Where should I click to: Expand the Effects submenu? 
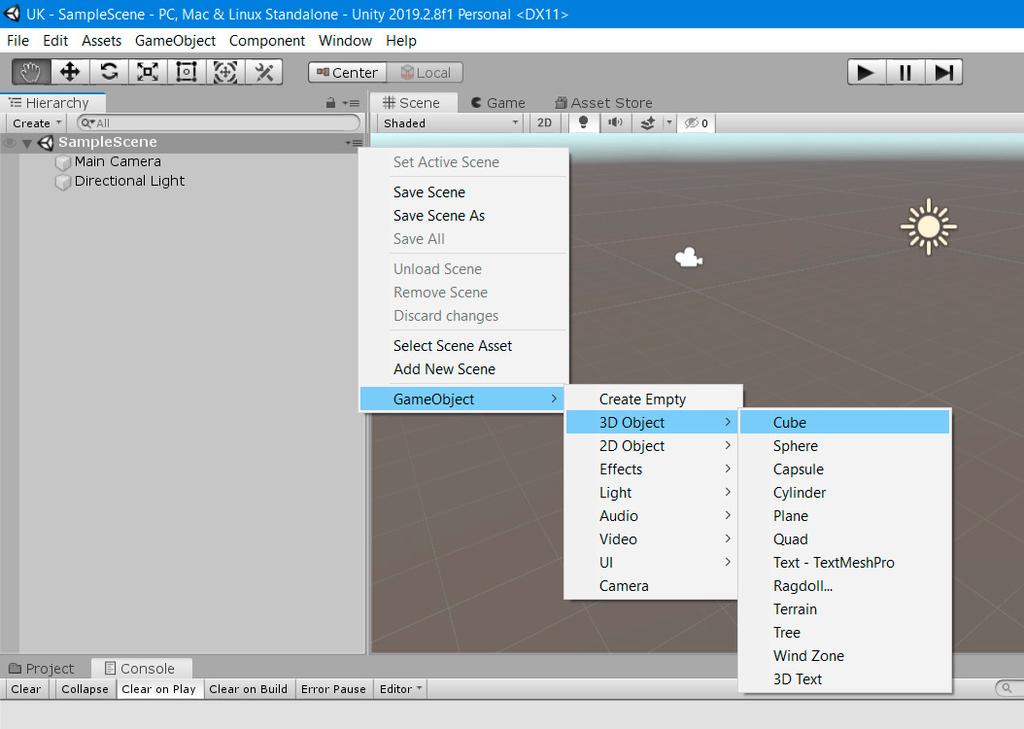653,469
